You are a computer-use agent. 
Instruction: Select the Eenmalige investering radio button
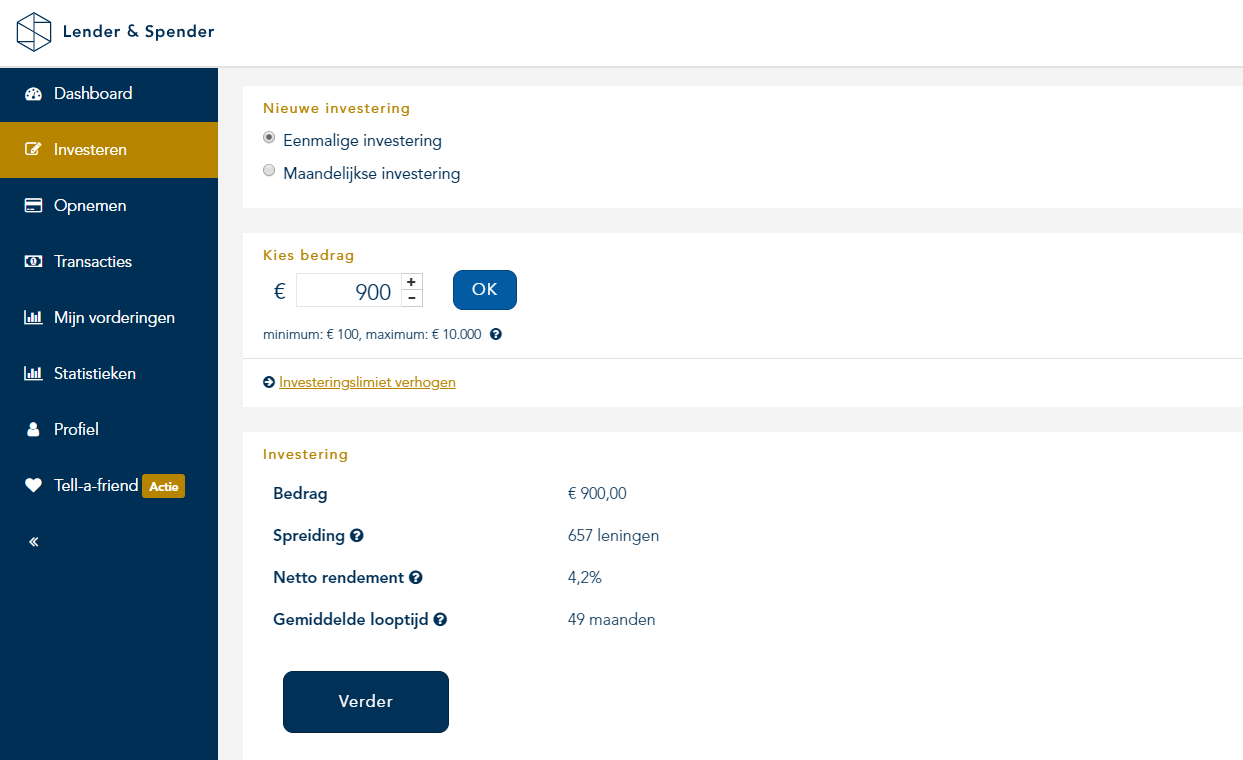pyautogui.click(x=269, y=138)
